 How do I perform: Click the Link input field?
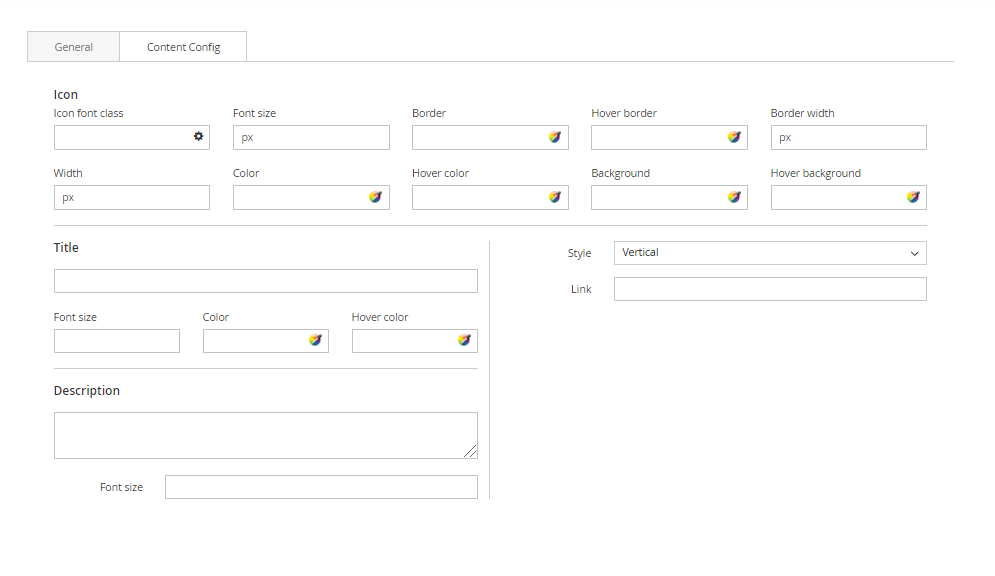click(x=769, y=289)
